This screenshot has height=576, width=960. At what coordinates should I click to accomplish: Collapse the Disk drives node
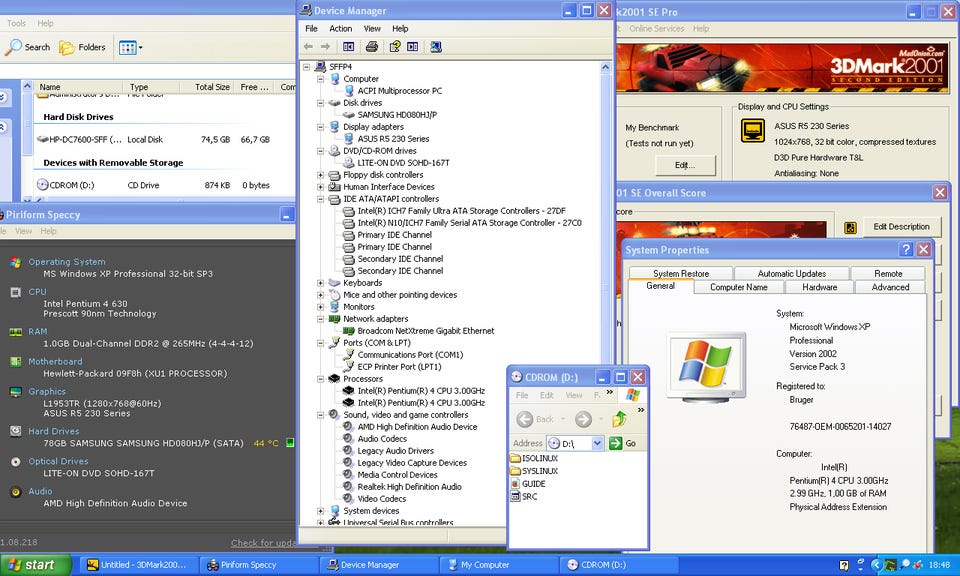pyautogui.click(x=320, y=103)
